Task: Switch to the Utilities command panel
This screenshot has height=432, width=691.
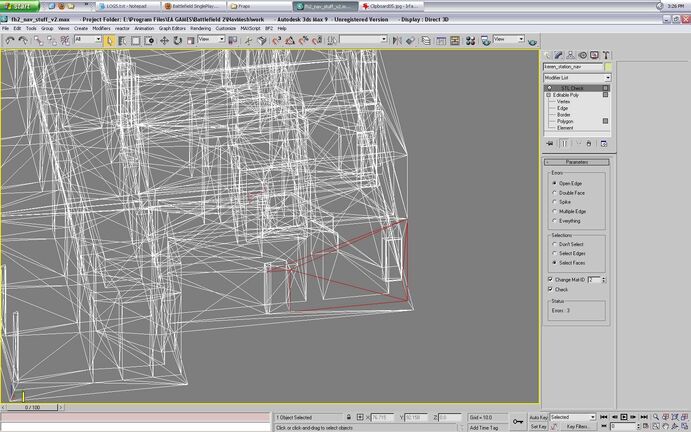Action: tap(606, 55)
